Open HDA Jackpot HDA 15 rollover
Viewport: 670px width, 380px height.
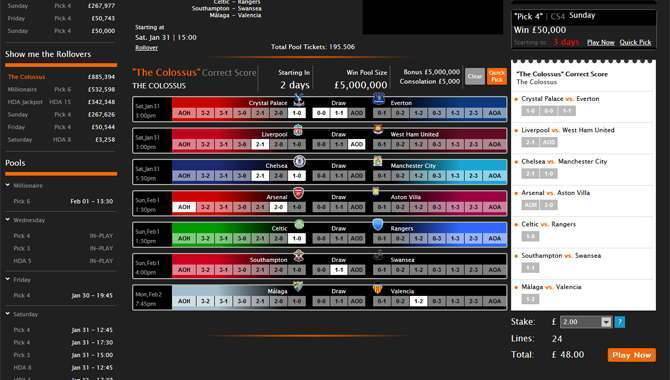(x=61, y=102)
